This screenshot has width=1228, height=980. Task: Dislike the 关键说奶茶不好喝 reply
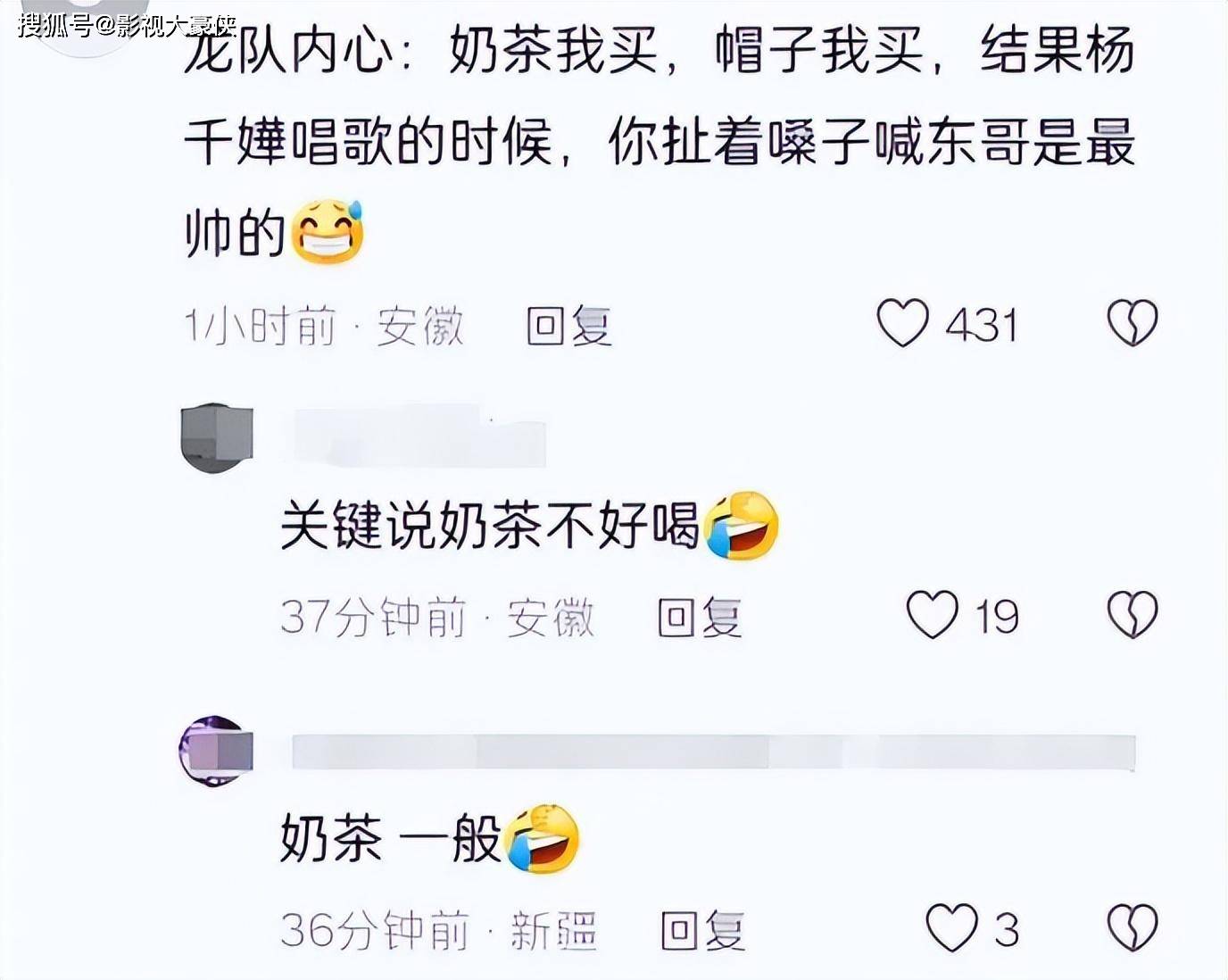point(1133,614)
